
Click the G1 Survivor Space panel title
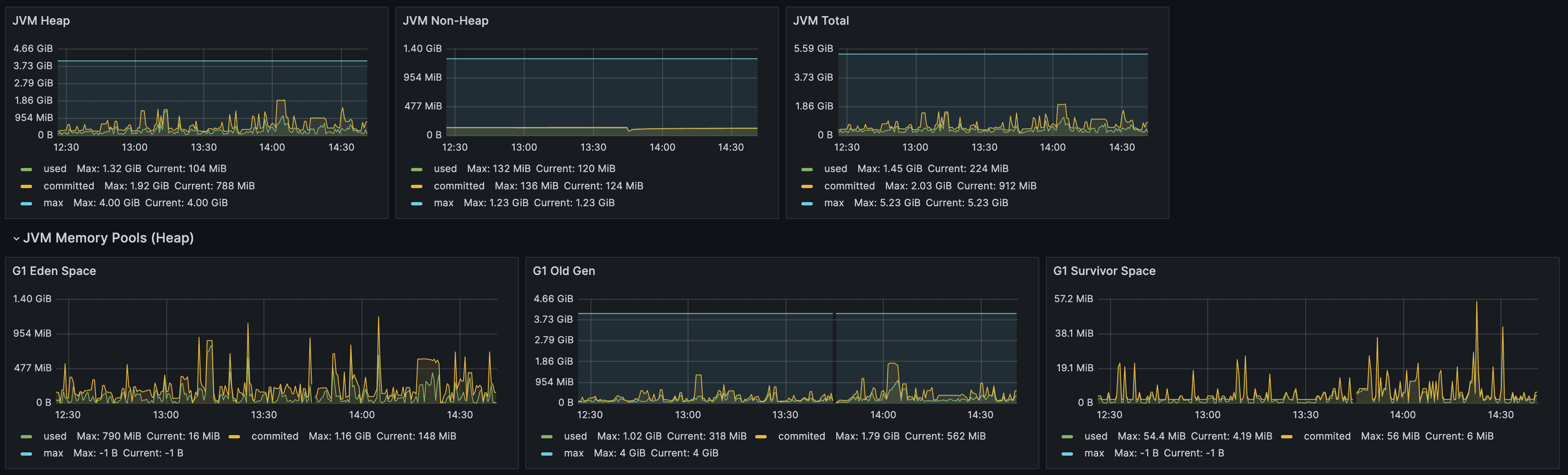coord(1104,271)
